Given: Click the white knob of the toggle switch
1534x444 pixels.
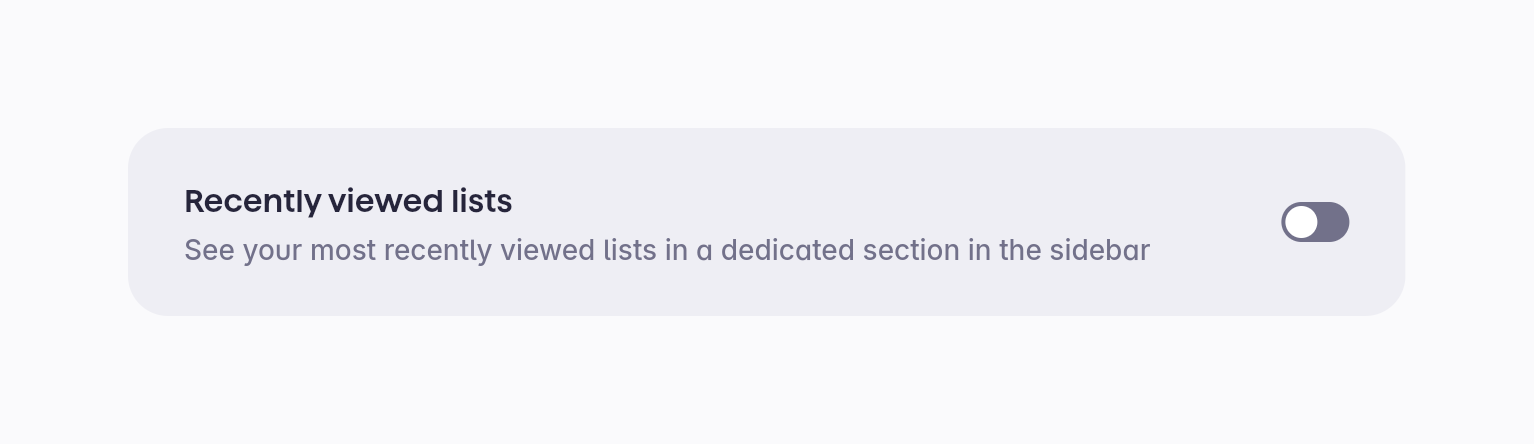Looking at the screenshot, I should pyautogui.click(x=1301, y=222).
